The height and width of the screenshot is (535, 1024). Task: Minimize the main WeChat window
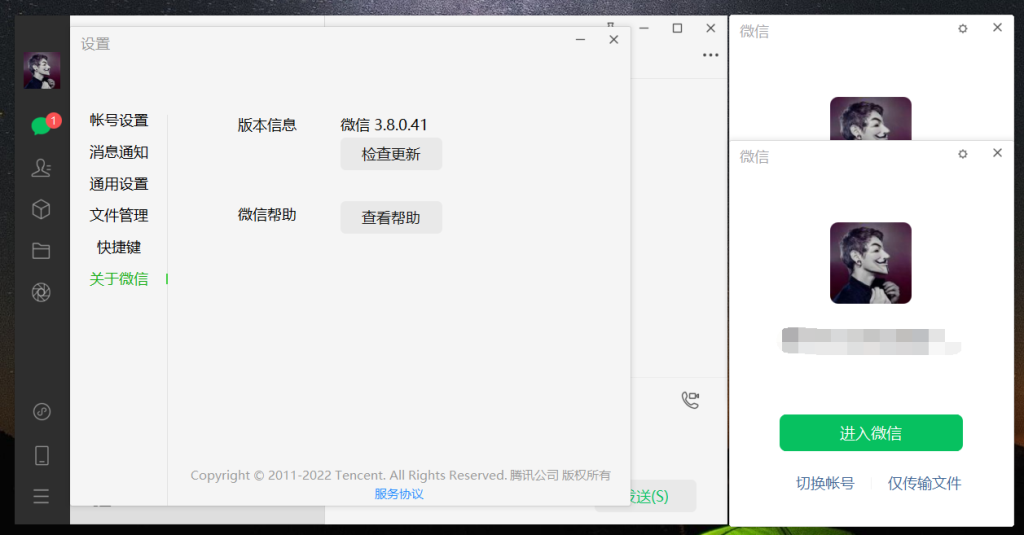[x=644, y=28]
